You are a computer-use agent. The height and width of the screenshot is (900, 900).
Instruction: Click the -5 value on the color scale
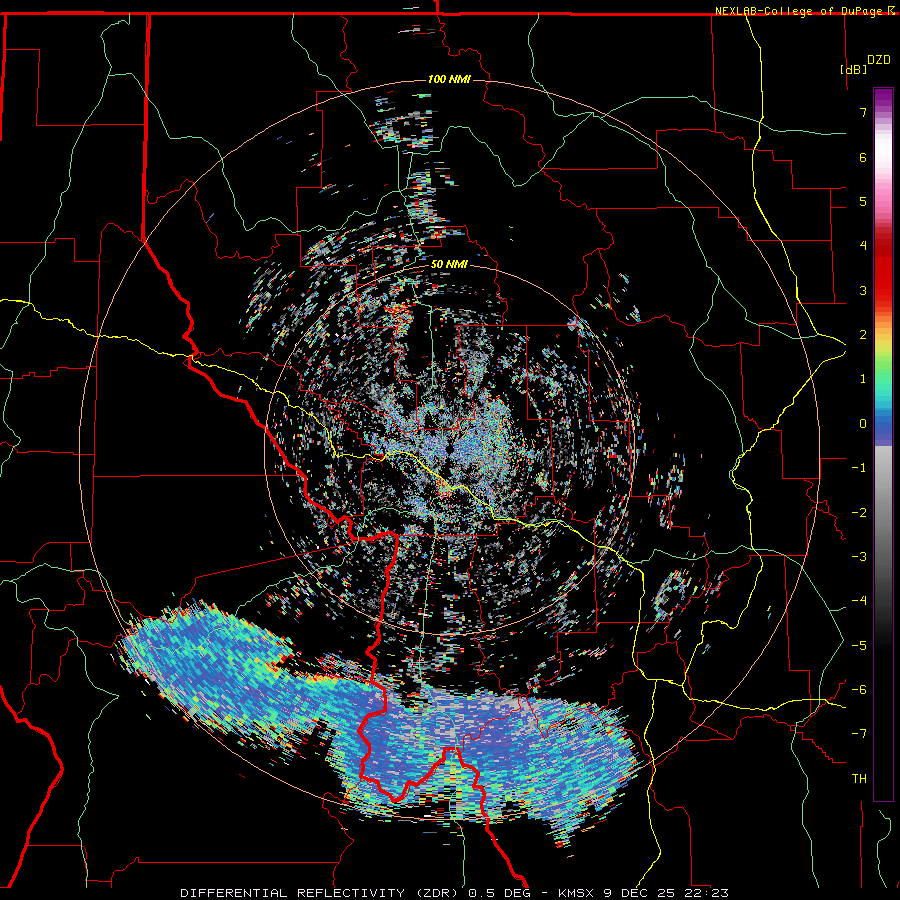[859, 646]
